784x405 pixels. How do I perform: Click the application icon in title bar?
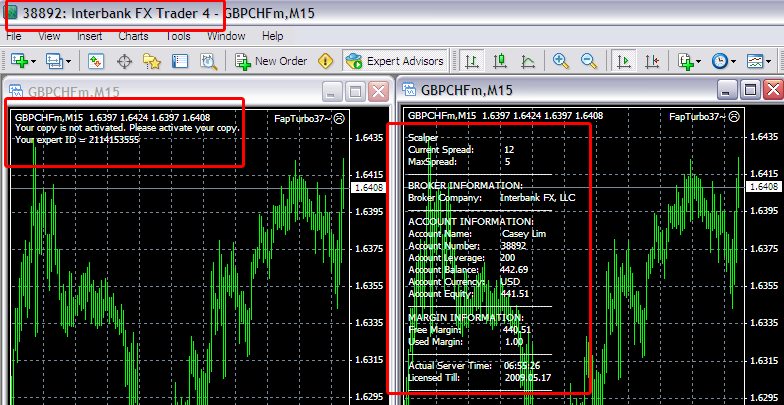coord(11,13)
